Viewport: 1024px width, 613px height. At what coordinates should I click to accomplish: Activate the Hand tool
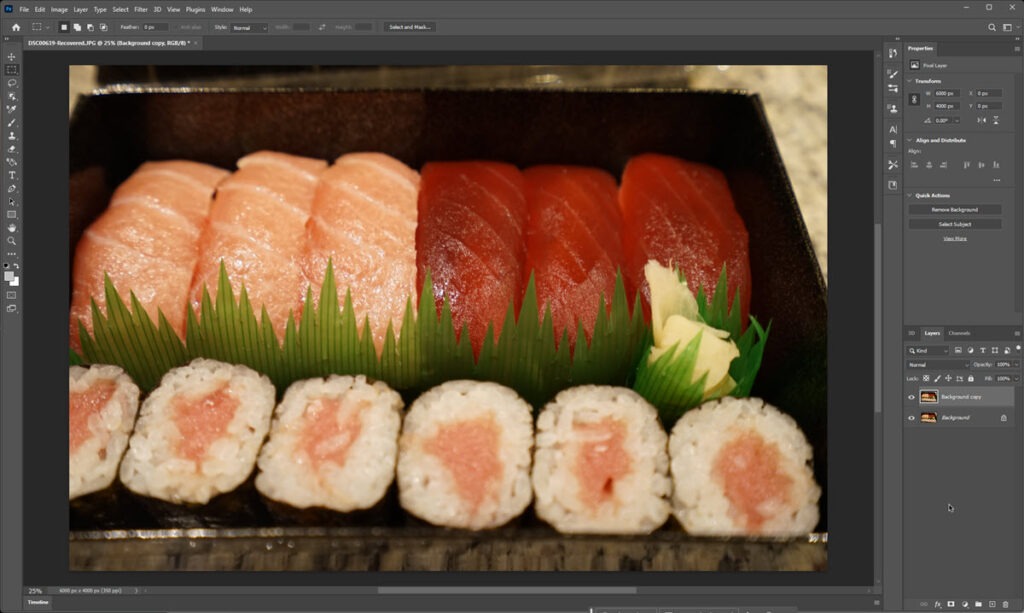[x=12, y=227]
